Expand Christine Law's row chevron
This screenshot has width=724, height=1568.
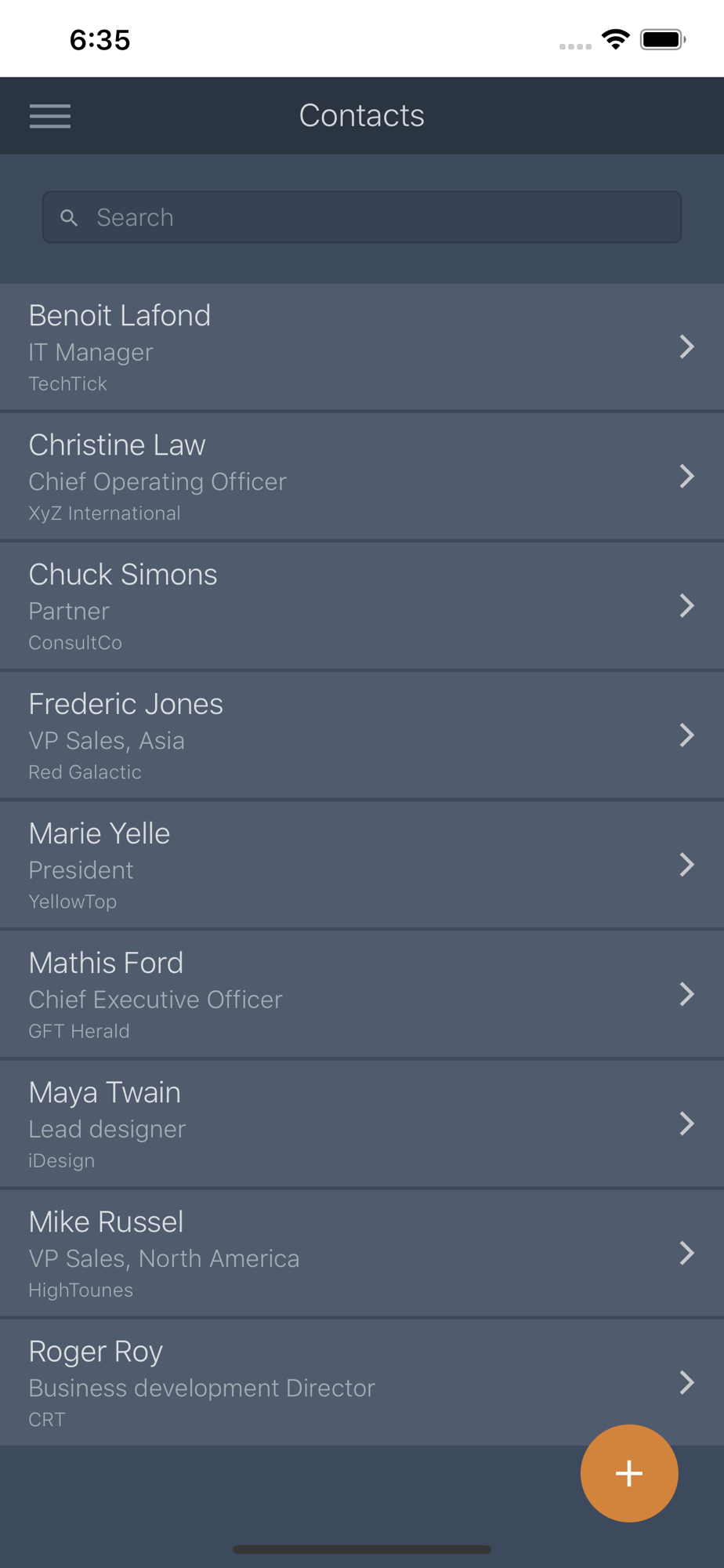pyautogui.click(x=687, y=476)
